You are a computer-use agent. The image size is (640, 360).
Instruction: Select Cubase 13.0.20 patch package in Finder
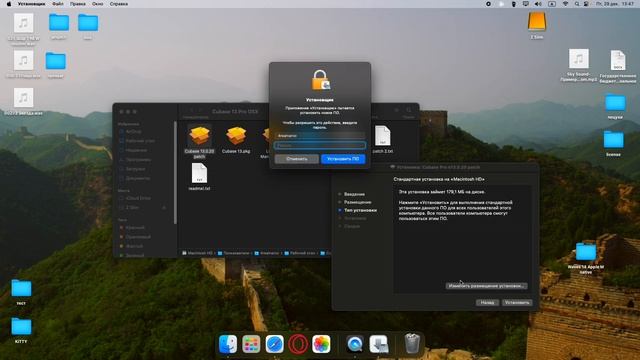pos(199,141)
